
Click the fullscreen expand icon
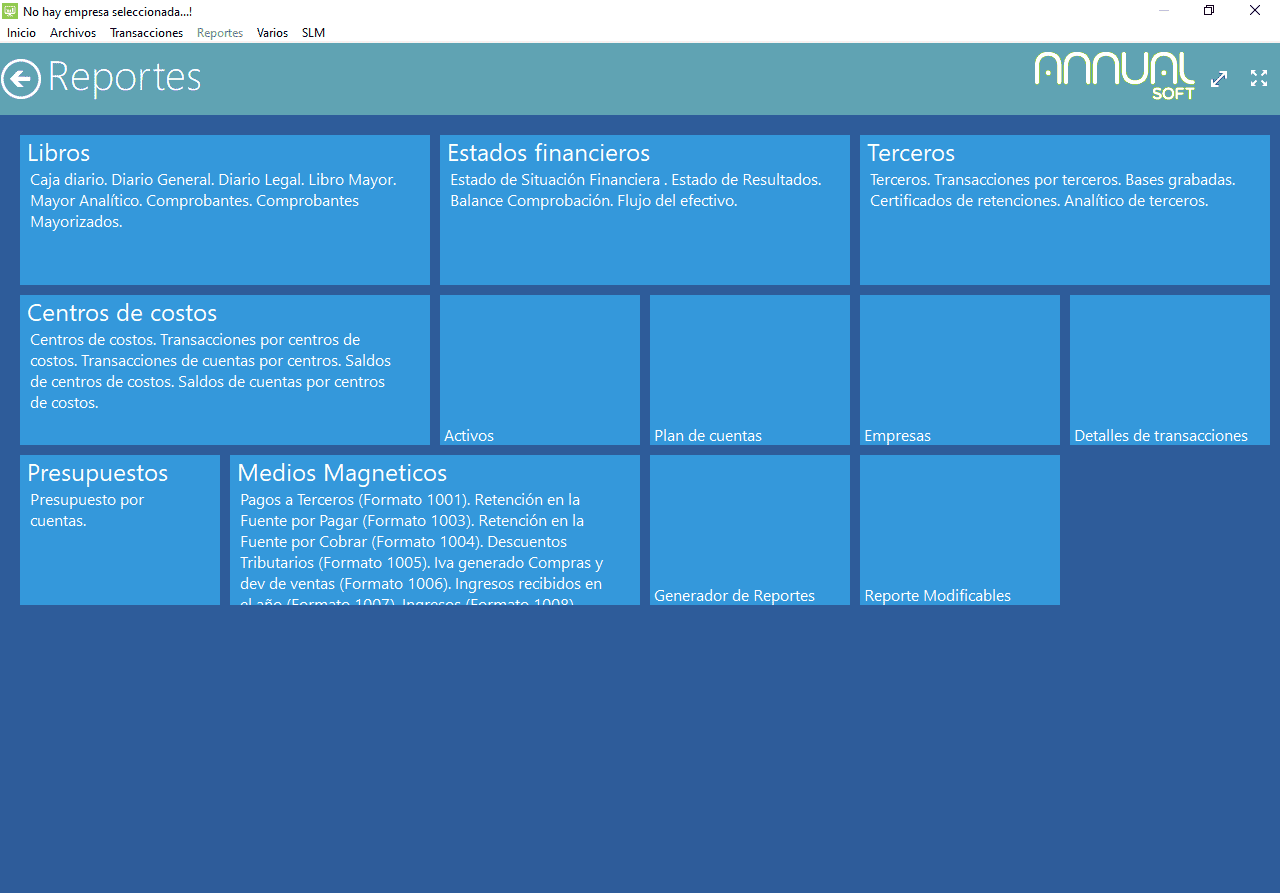[1259, 79]
